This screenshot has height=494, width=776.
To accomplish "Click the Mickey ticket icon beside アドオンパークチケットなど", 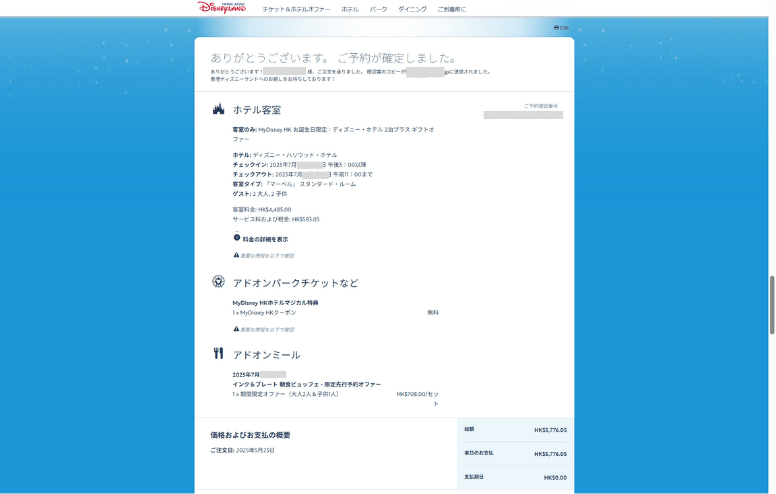I will pos(218,282).
